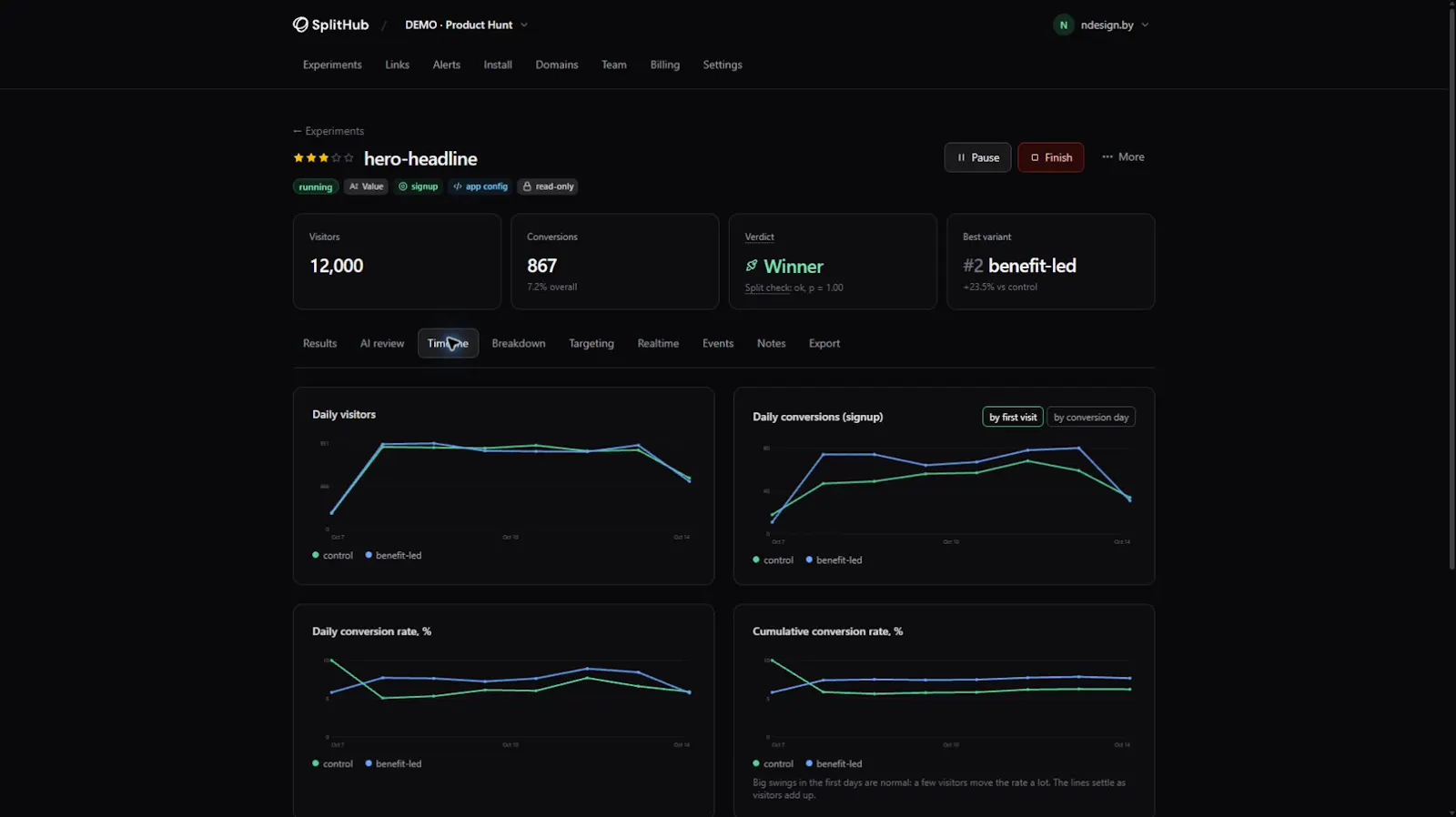Click the fifth rating star
The width and height of the screenshot is (1456, 817).
(349, 157)
